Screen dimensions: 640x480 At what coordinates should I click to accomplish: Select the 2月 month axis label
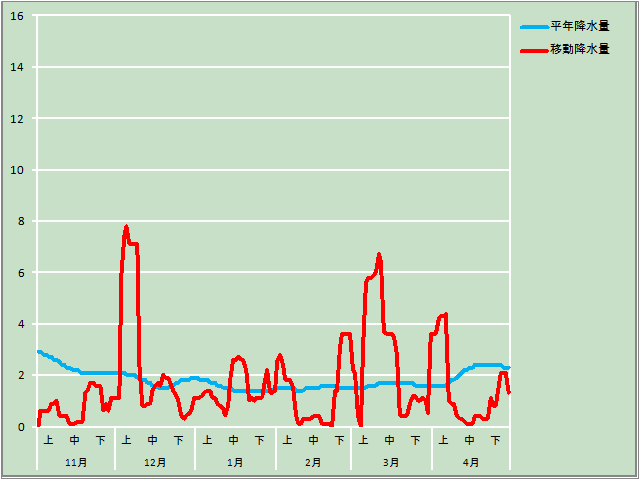[313, 462]
